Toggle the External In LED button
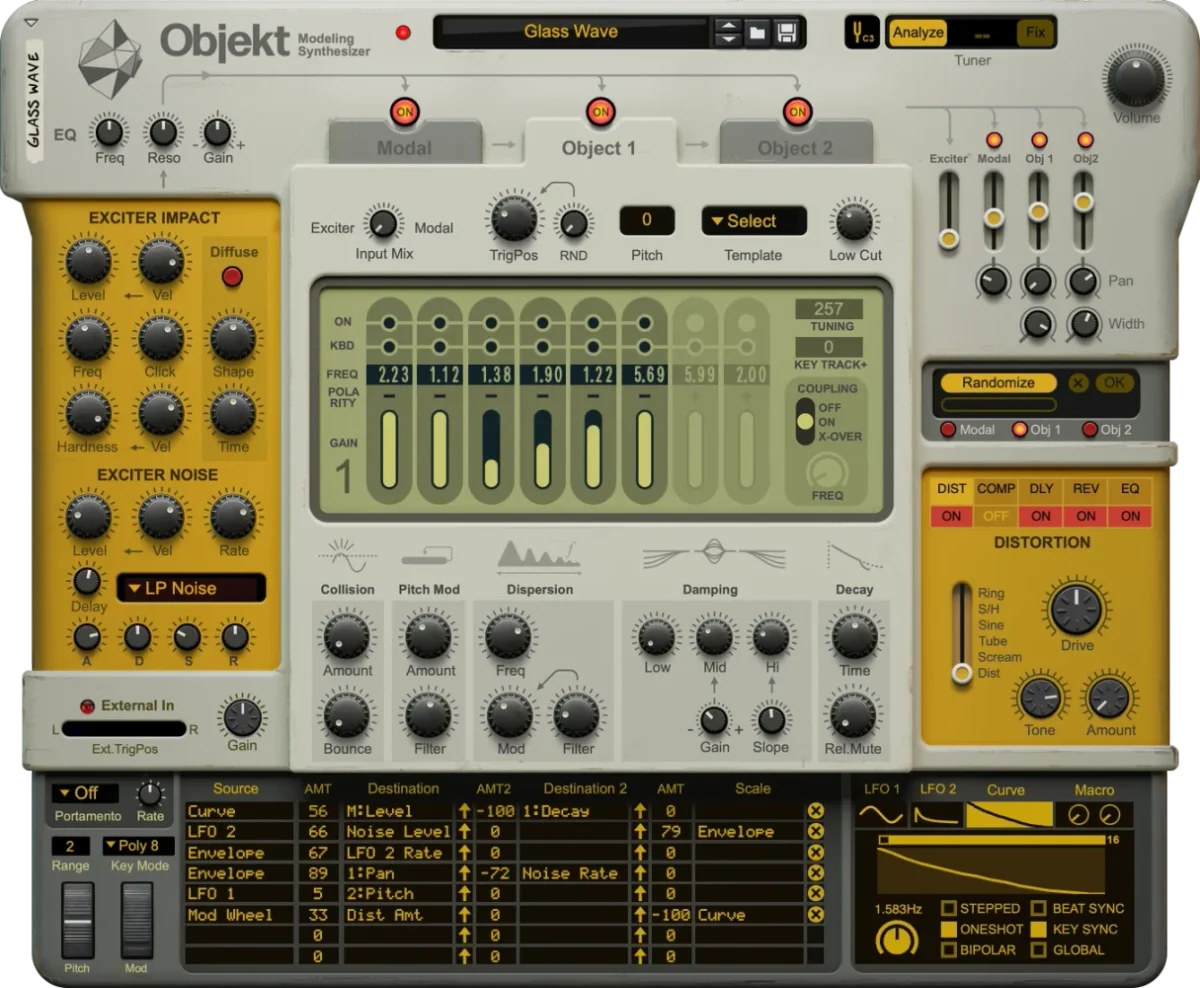1200x988 pixels. coord(87,706)
